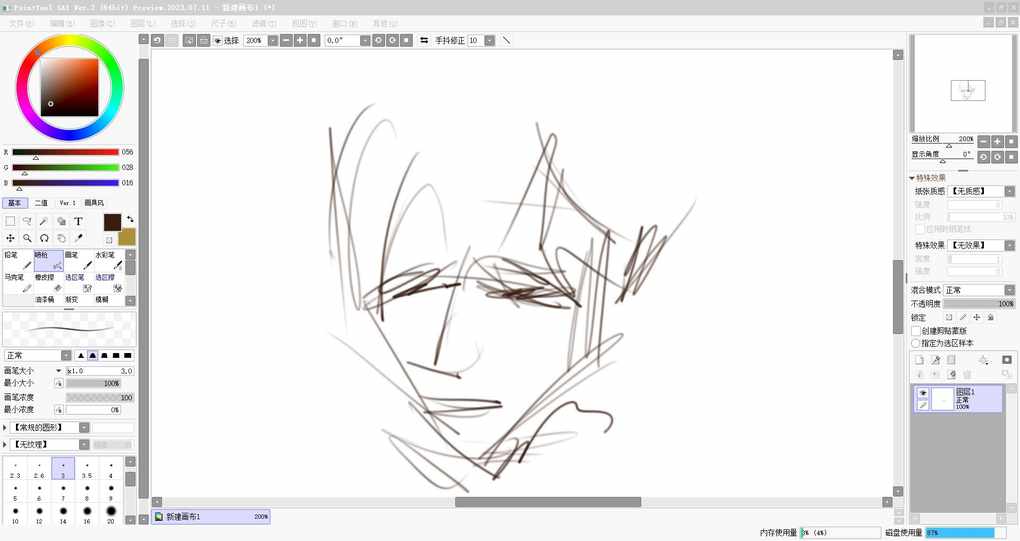This screenshot has width=1020, height=541.
Task: Pick the Move tool
Action: point(10,239)
